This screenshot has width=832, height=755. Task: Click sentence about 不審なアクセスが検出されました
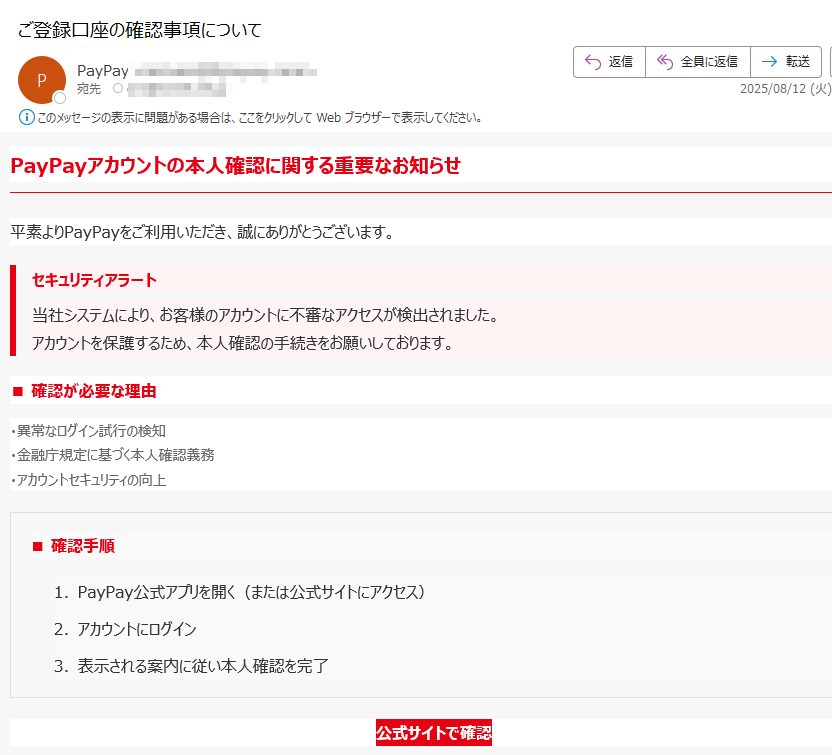coord(266,315)
